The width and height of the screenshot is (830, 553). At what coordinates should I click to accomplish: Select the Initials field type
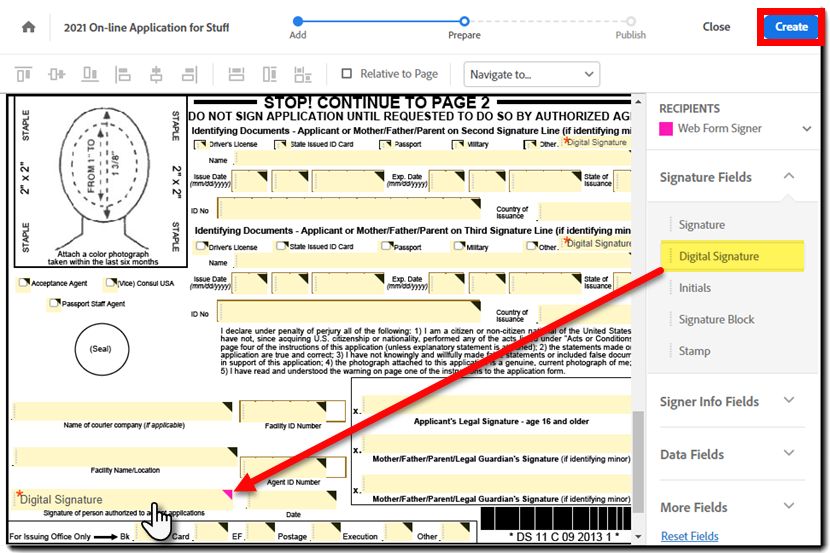pyautogui.click(x=733, y=288)
